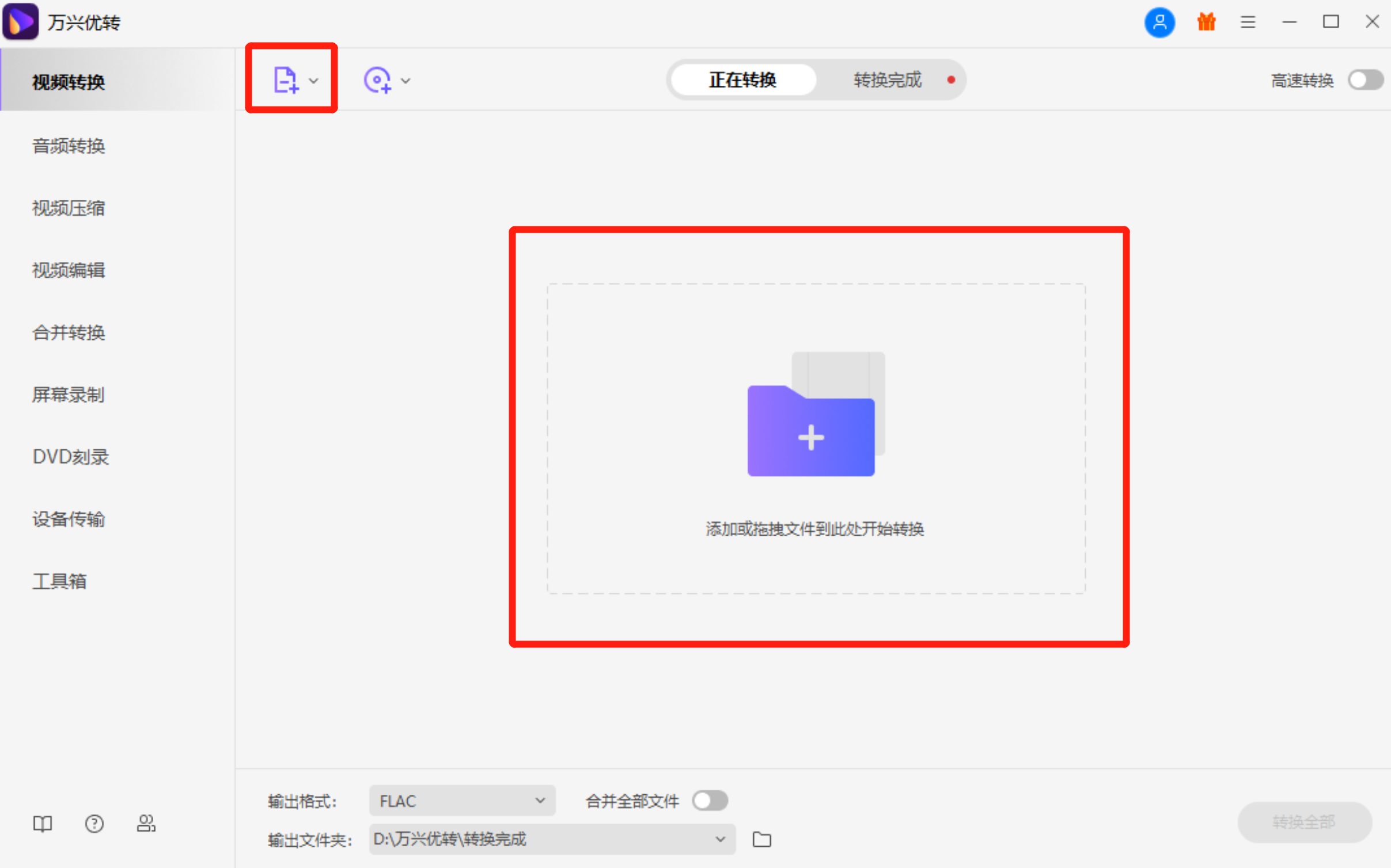
Task: Open the FLAC output format dropdown
Action: (x=461, y=800)
